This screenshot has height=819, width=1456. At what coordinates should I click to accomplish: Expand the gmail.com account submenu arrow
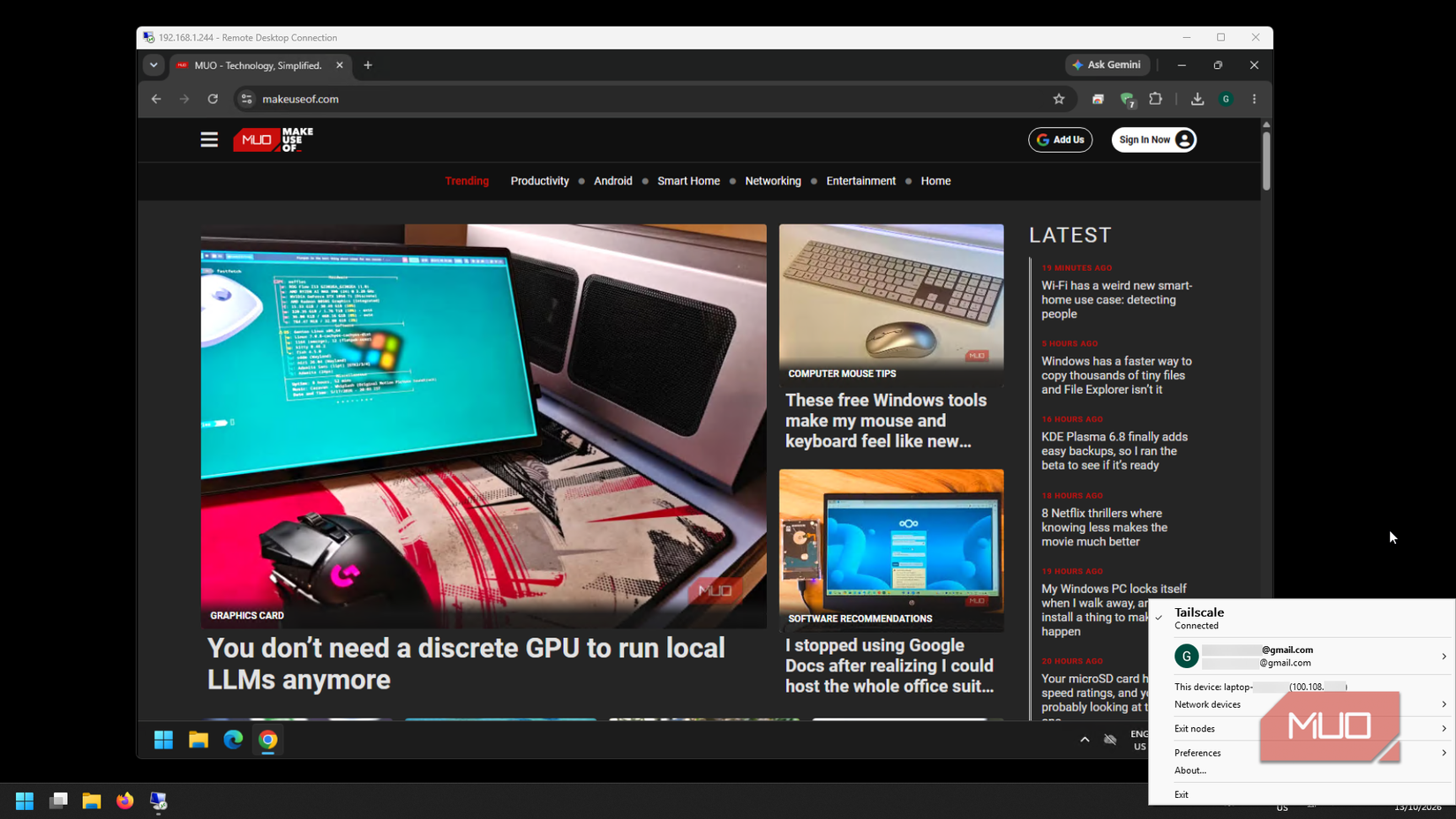pyautogui.click(x=1444, y=657)
